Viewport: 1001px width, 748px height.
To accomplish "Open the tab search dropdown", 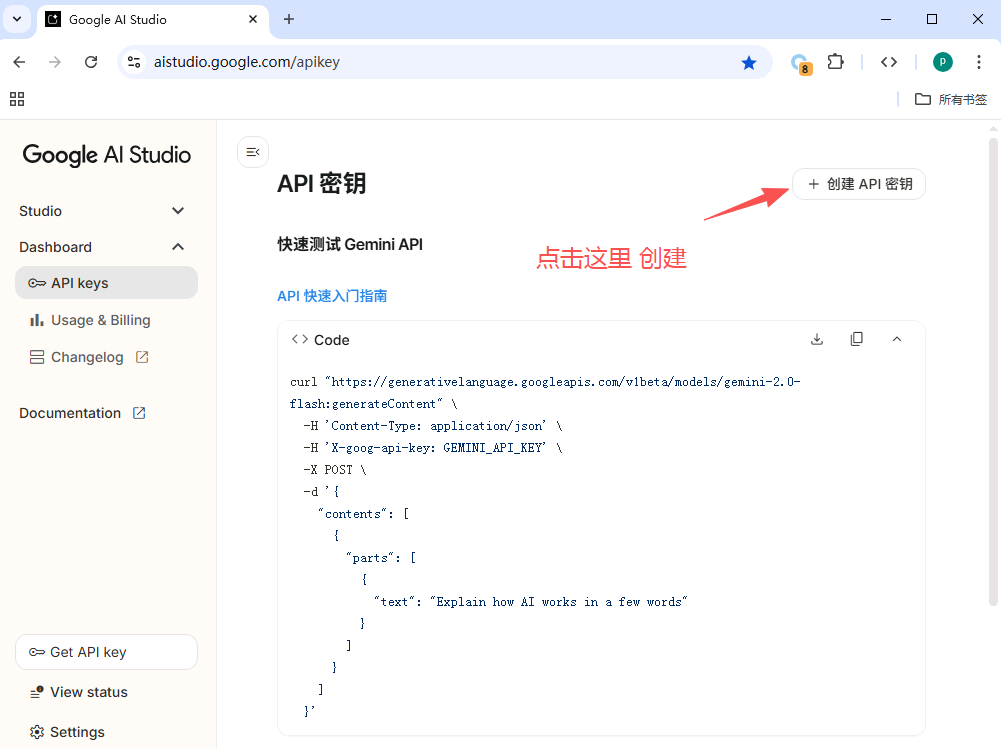I will tap(17, 19).
